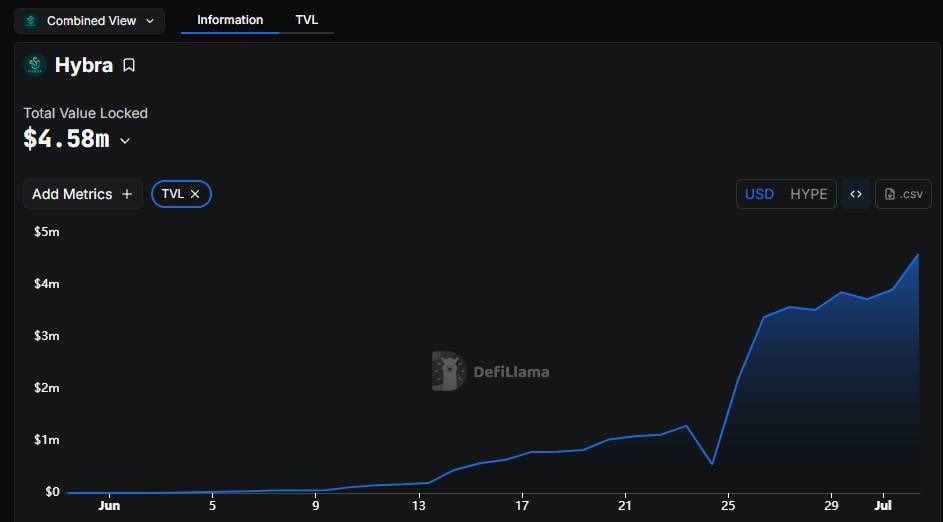The width and height of the screenshot is (943, 522).
Task: Click the chart dip near June 24
Action: click(x=712, y=464)
